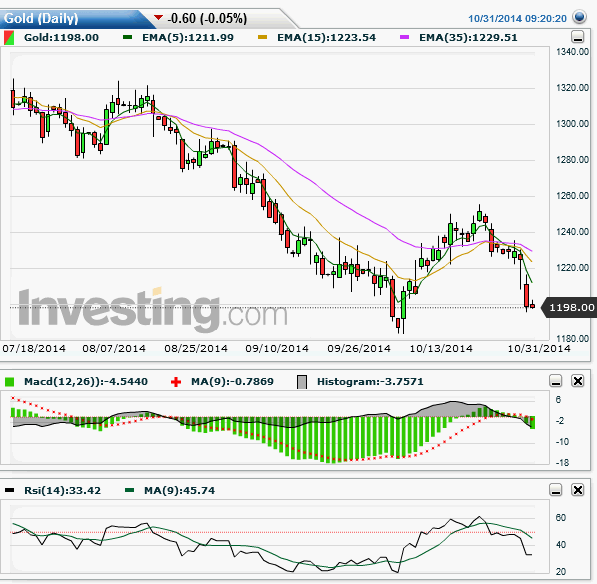Close the Rsi indicator panel
This screenshot has width=597, height=584.
click(x=578, y=490)
